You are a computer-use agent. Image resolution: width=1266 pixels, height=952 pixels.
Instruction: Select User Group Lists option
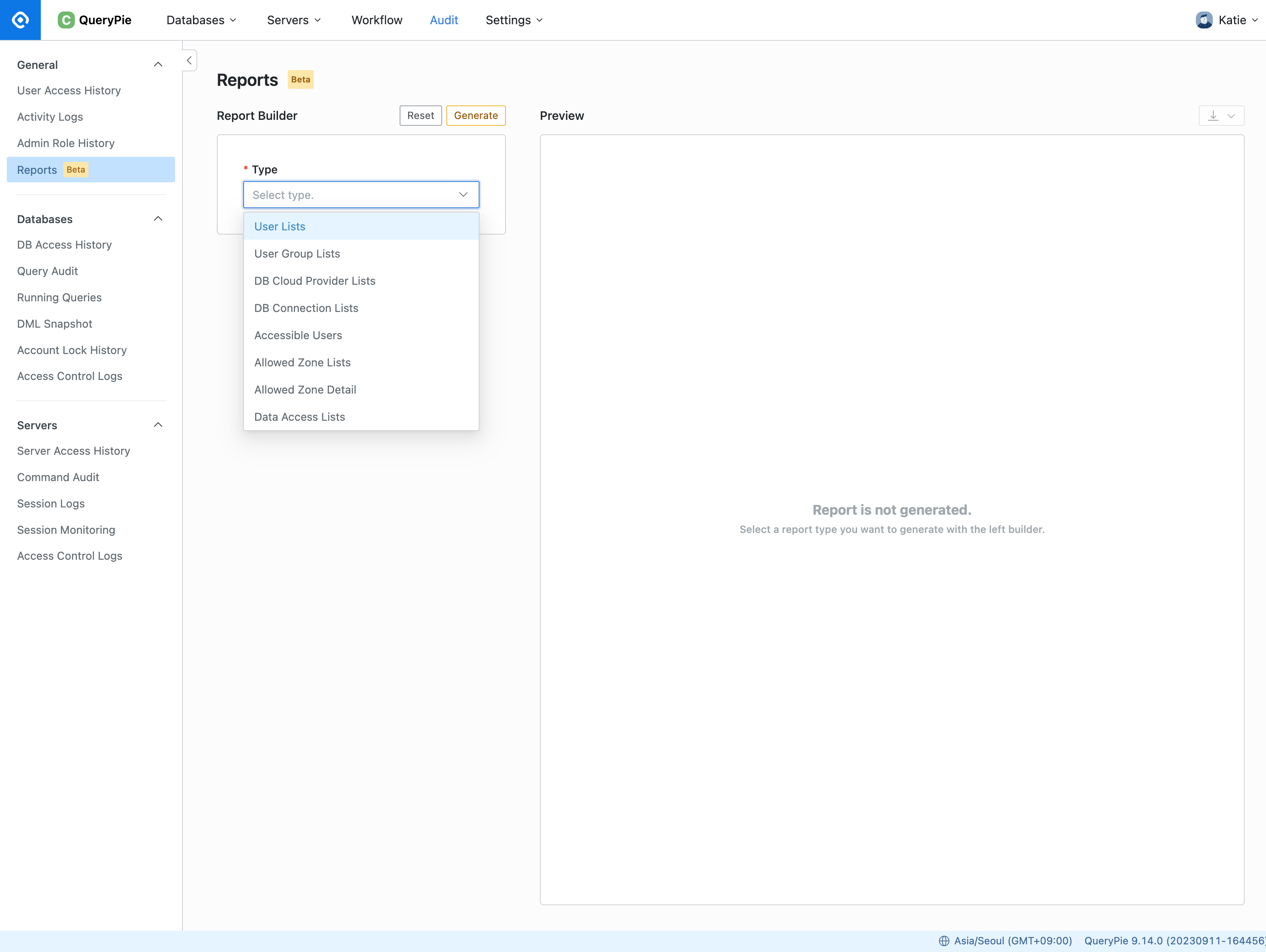click(361, 253)
